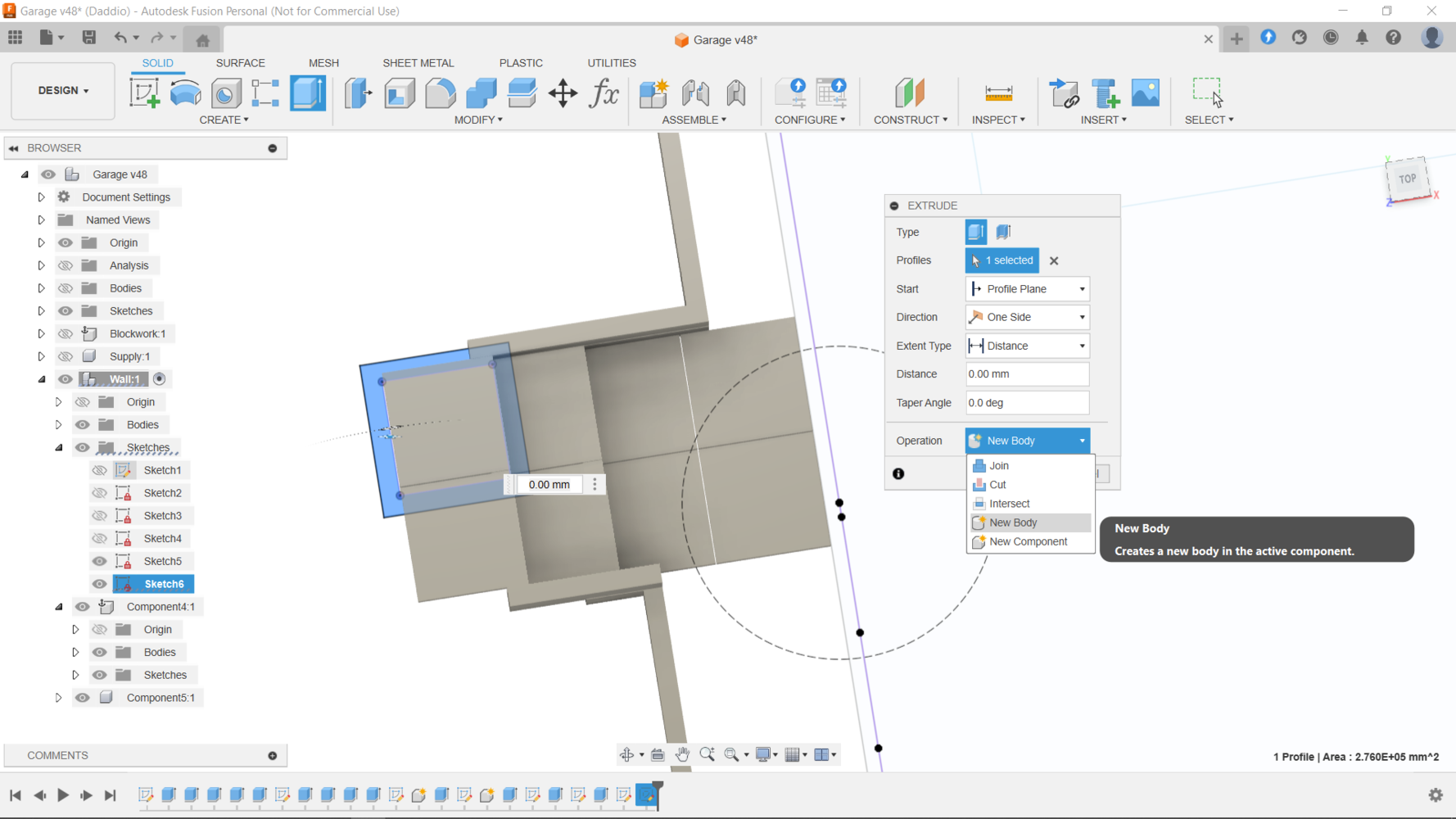The width and height of the screenshot is (1456, 819).
Task: Click the Pan hand icon in navigation bar
Action: pos(682,754)
